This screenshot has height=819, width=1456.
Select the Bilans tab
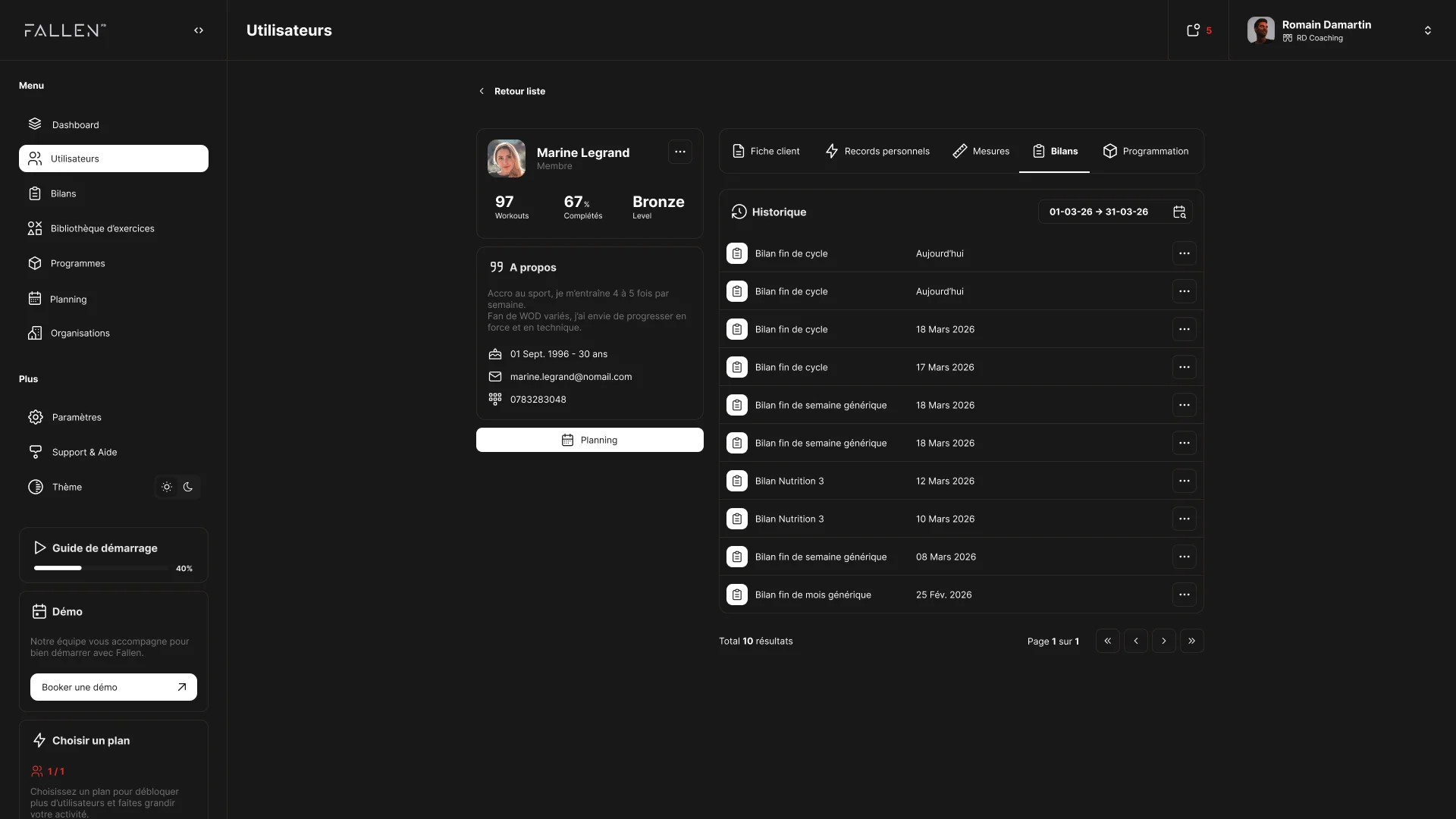tap(1055, 151)
